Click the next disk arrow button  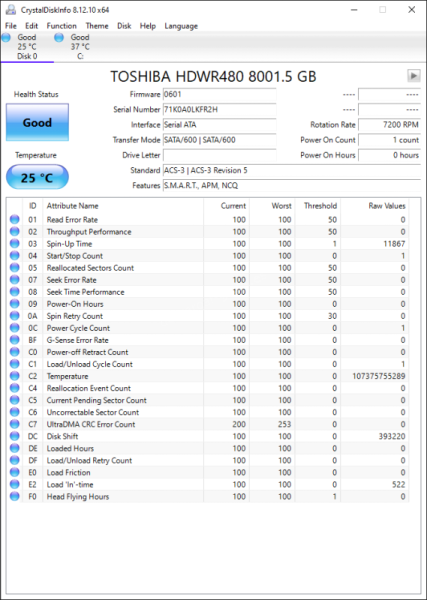[x=414, y=76]
